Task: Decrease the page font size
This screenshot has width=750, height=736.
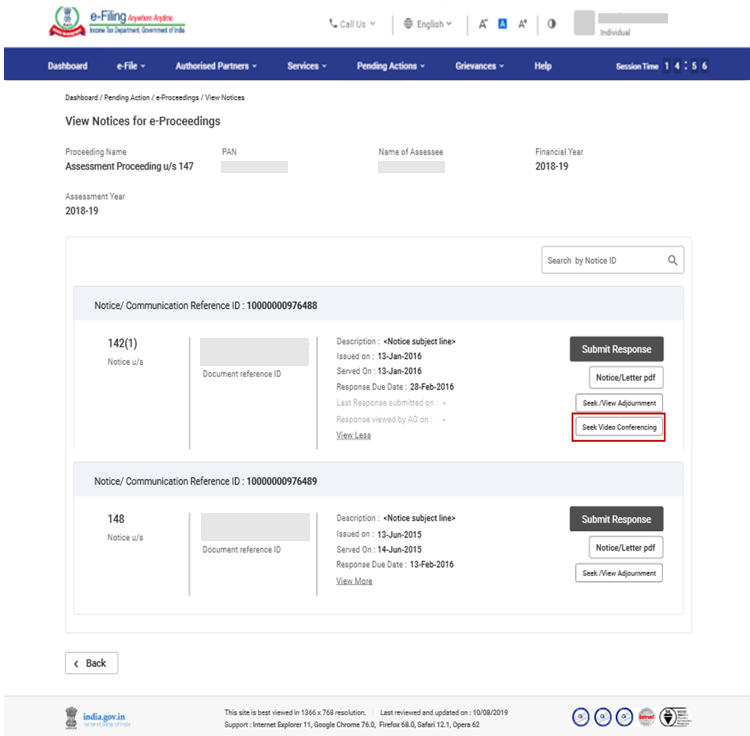Action: pos(483,24)
